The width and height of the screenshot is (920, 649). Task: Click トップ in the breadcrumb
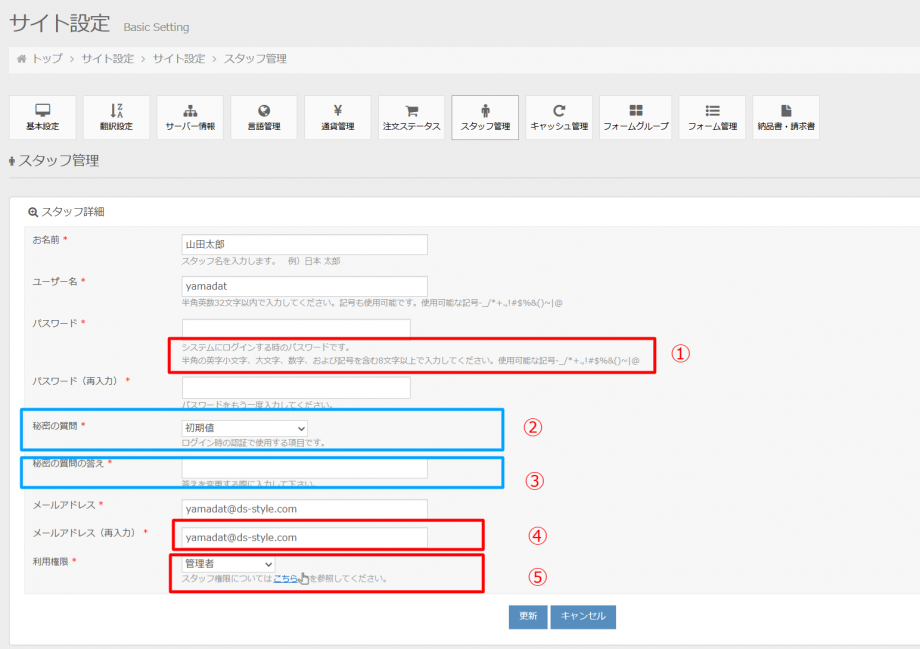tap(46, 59)
